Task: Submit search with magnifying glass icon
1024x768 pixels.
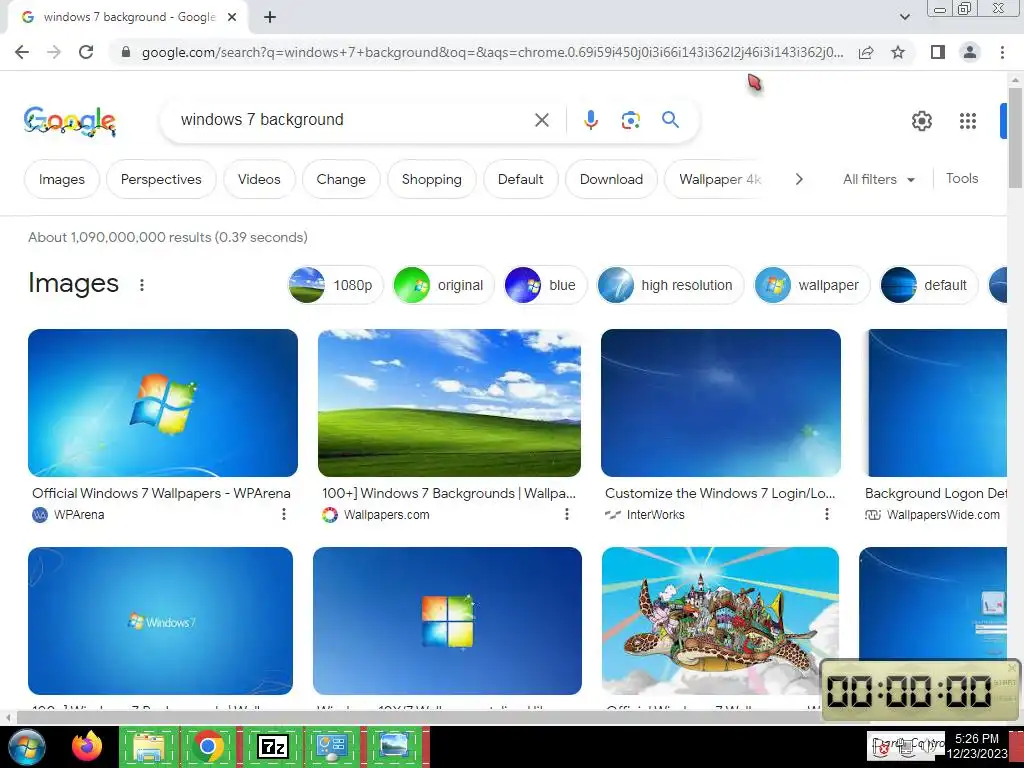Action: click(x=670, y=120)
